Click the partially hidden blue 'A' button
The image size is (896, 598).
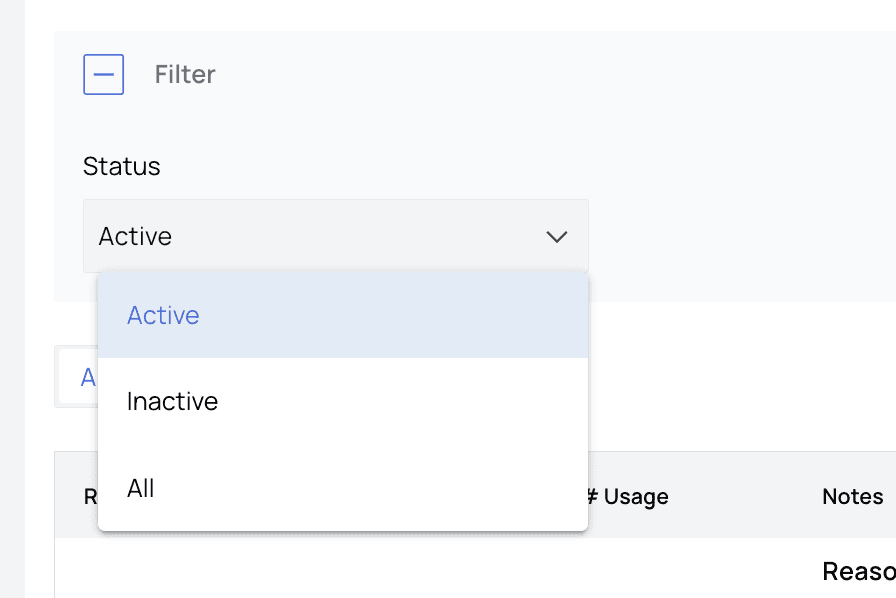click(86, 377)
